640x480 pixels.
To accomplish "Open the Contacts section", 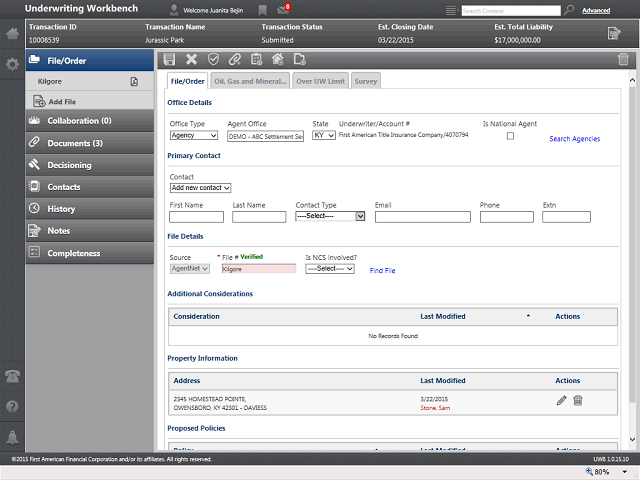I will click(90, 187).
